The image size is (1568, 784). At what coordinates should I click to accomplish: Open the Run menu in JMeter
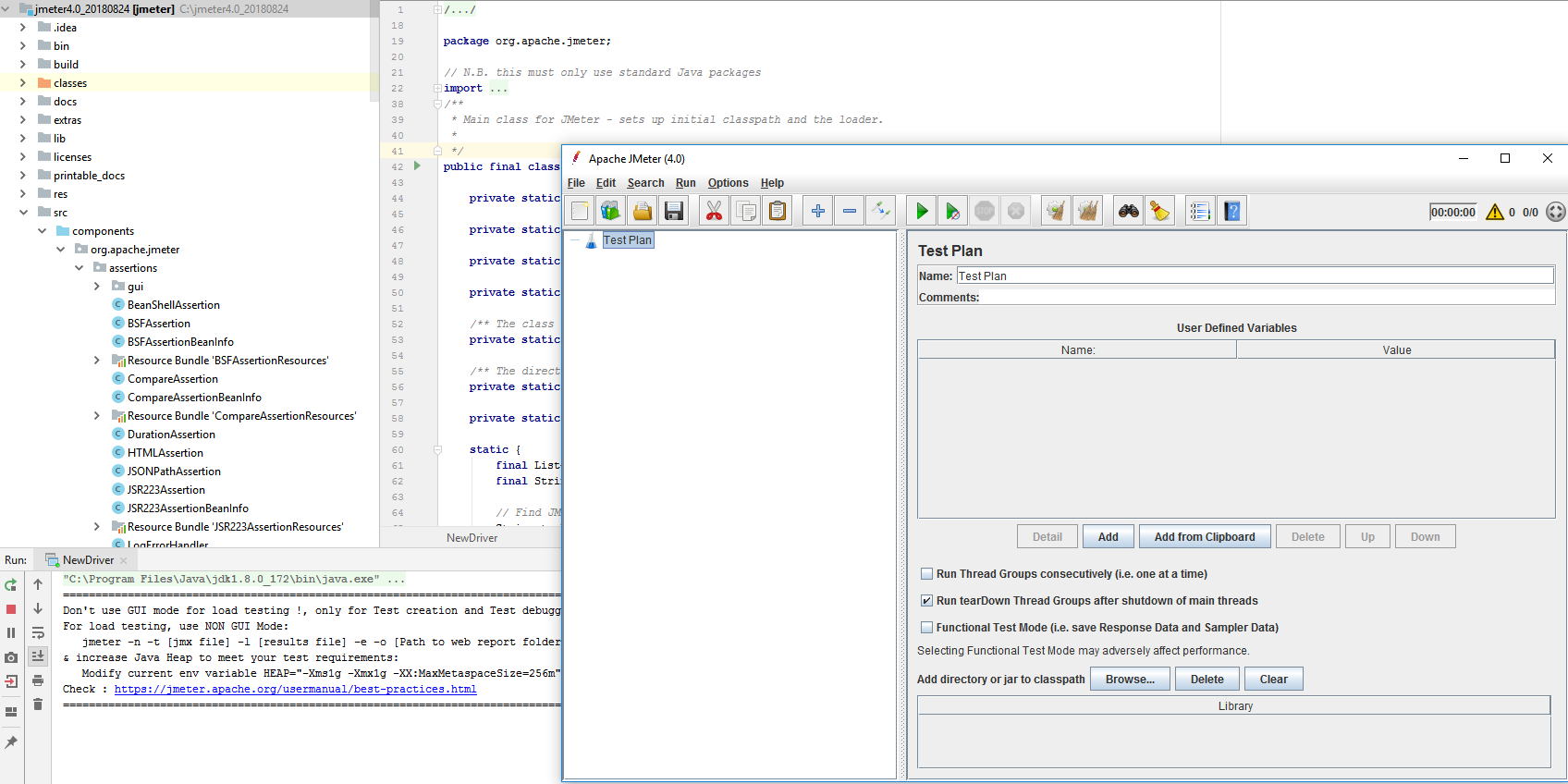pos(685,183)
